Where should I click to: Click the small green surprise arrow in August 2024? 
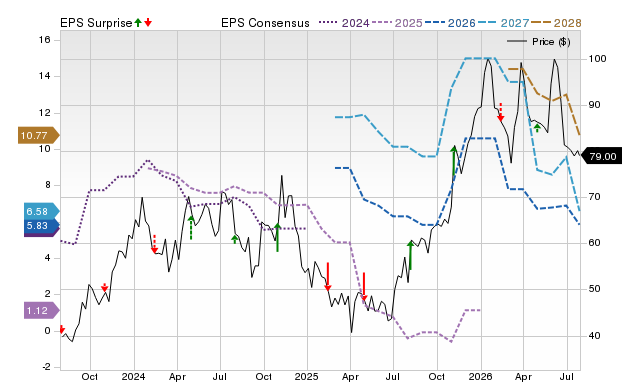235,239
